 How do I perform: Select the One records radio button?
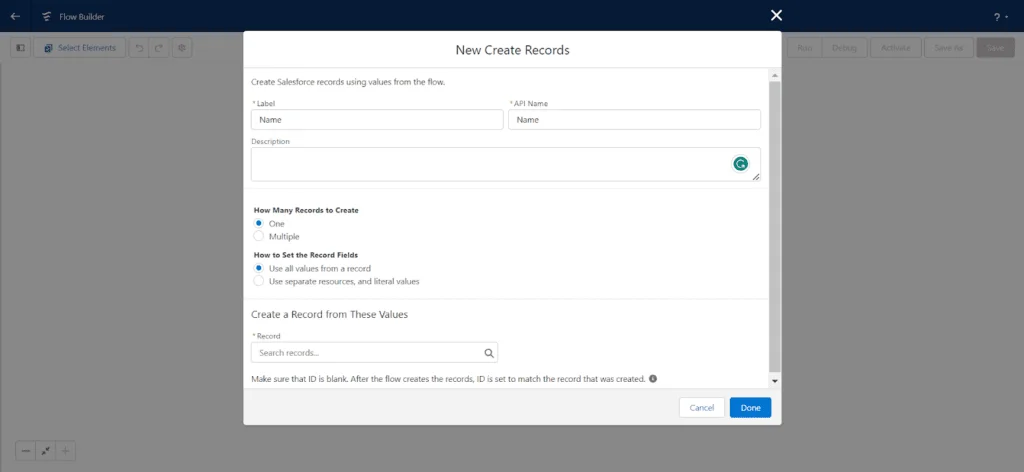pyautogui.click(x=258, y=223)
